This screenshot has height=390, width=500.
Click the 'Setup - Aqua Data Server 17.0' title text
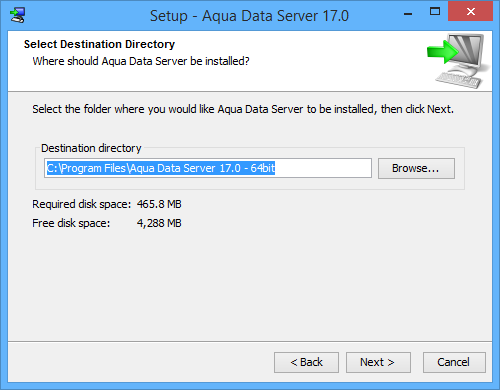point(249,16)
